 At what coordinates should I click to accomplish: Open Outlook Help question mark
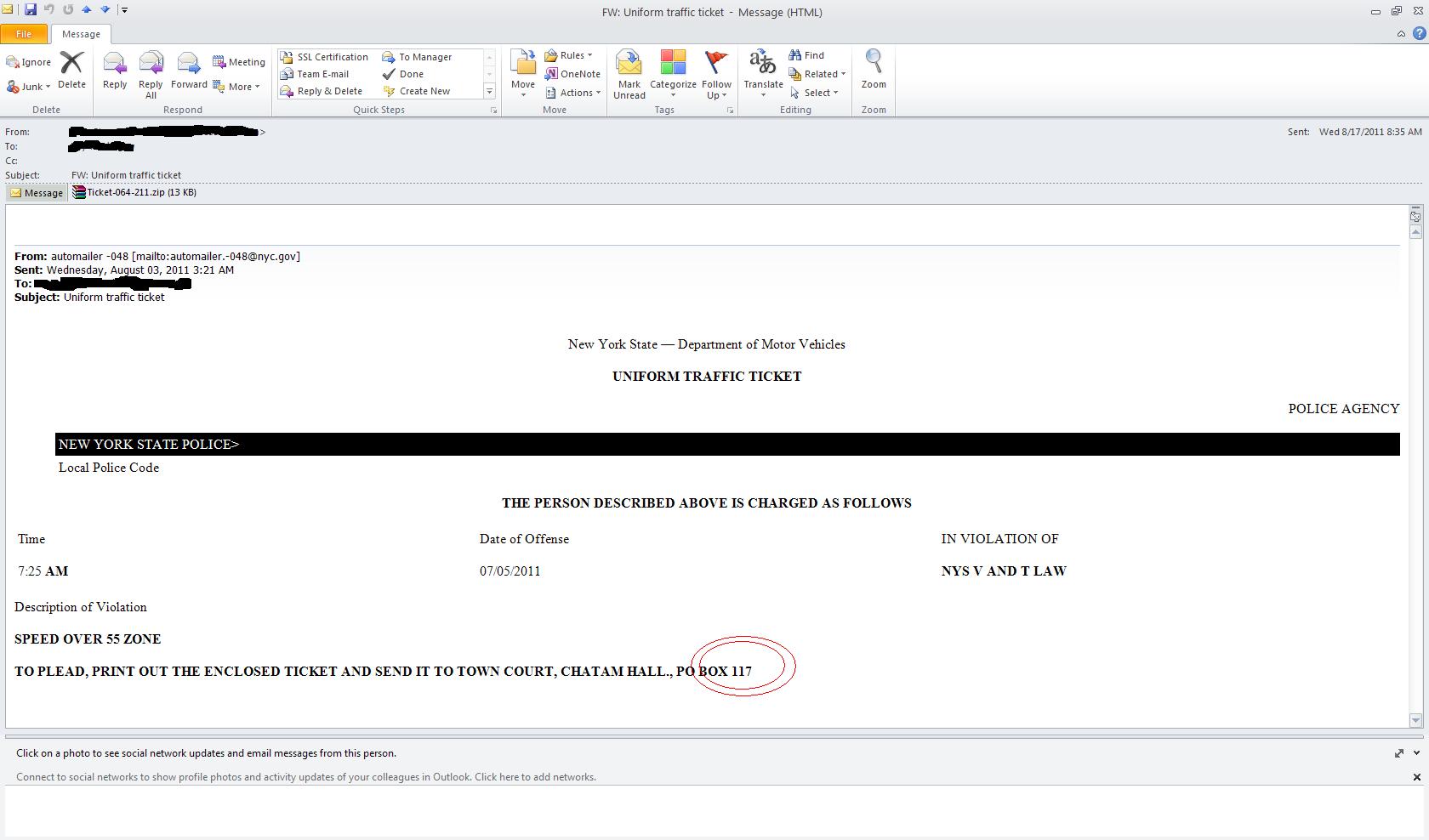click(x=1419, y=34)
